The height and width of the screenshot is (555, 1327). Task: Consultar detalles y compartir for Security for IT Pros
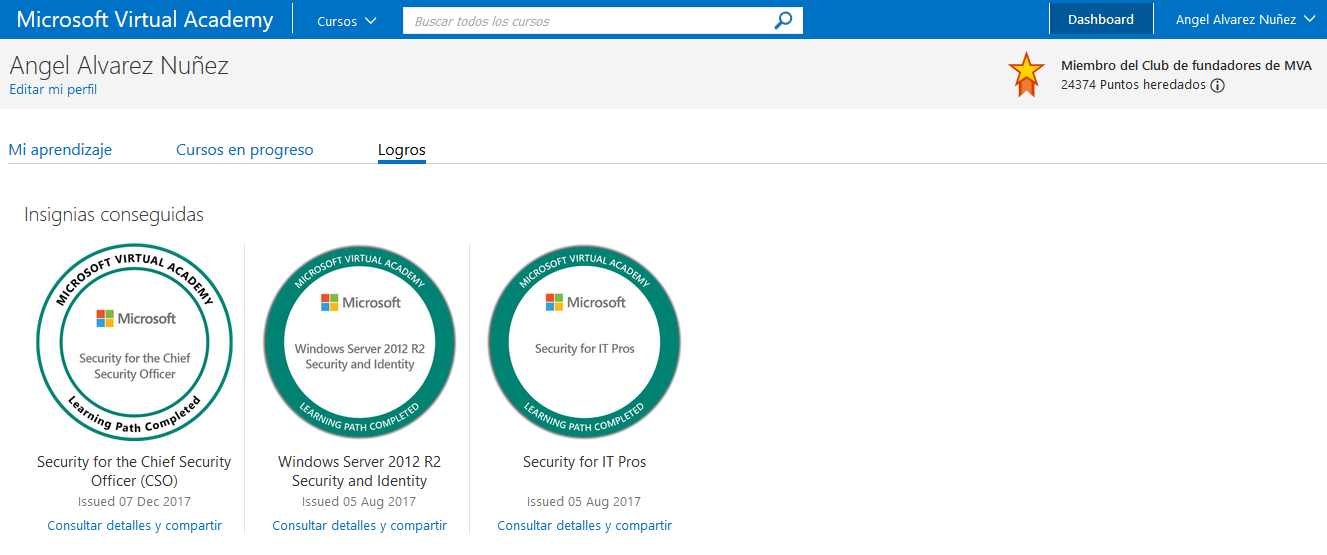(584, 526)
